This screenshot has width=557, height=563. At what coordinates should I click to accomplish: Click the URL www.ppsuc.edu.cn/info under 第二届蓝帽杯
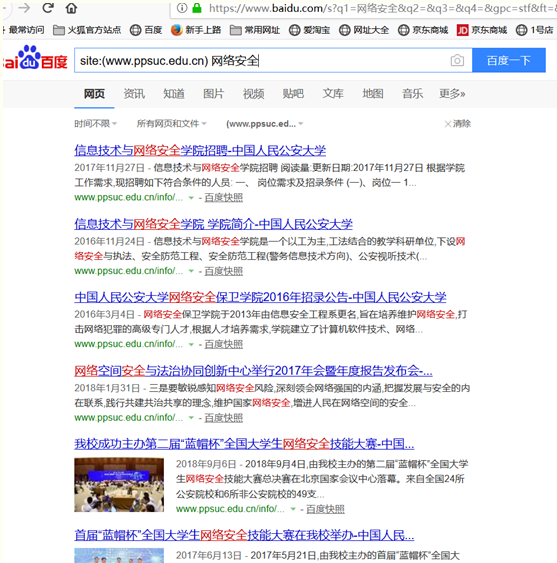tap(230, 509)
